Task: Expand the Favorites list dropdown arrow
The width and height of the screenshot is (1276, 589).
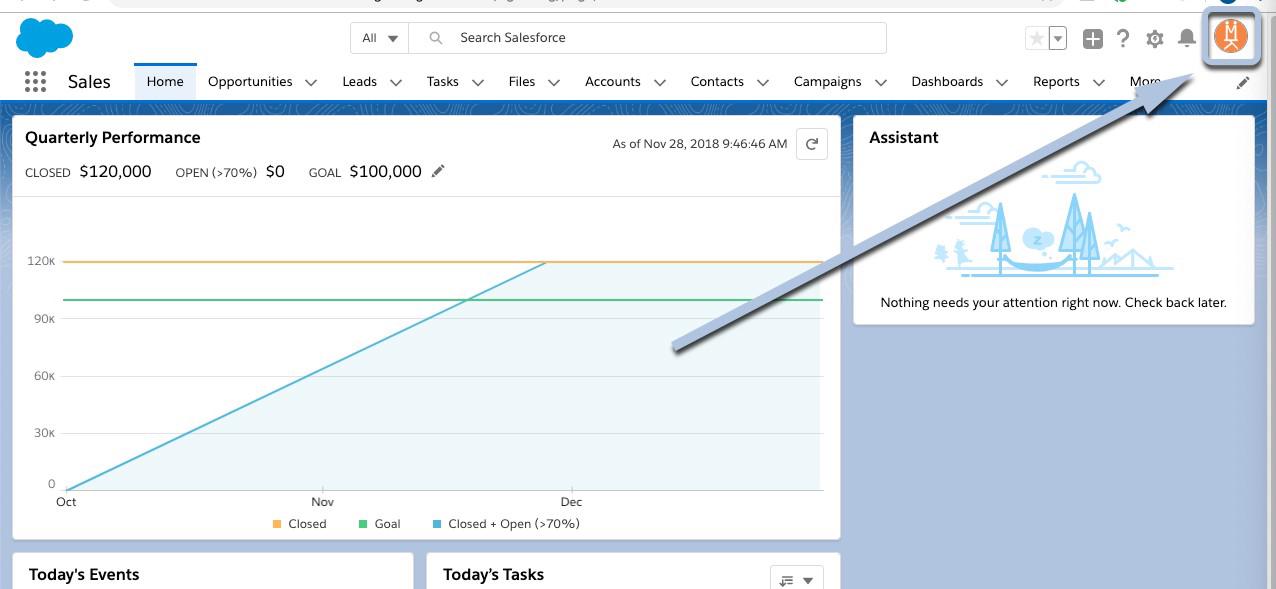Action: (1058, 39)
